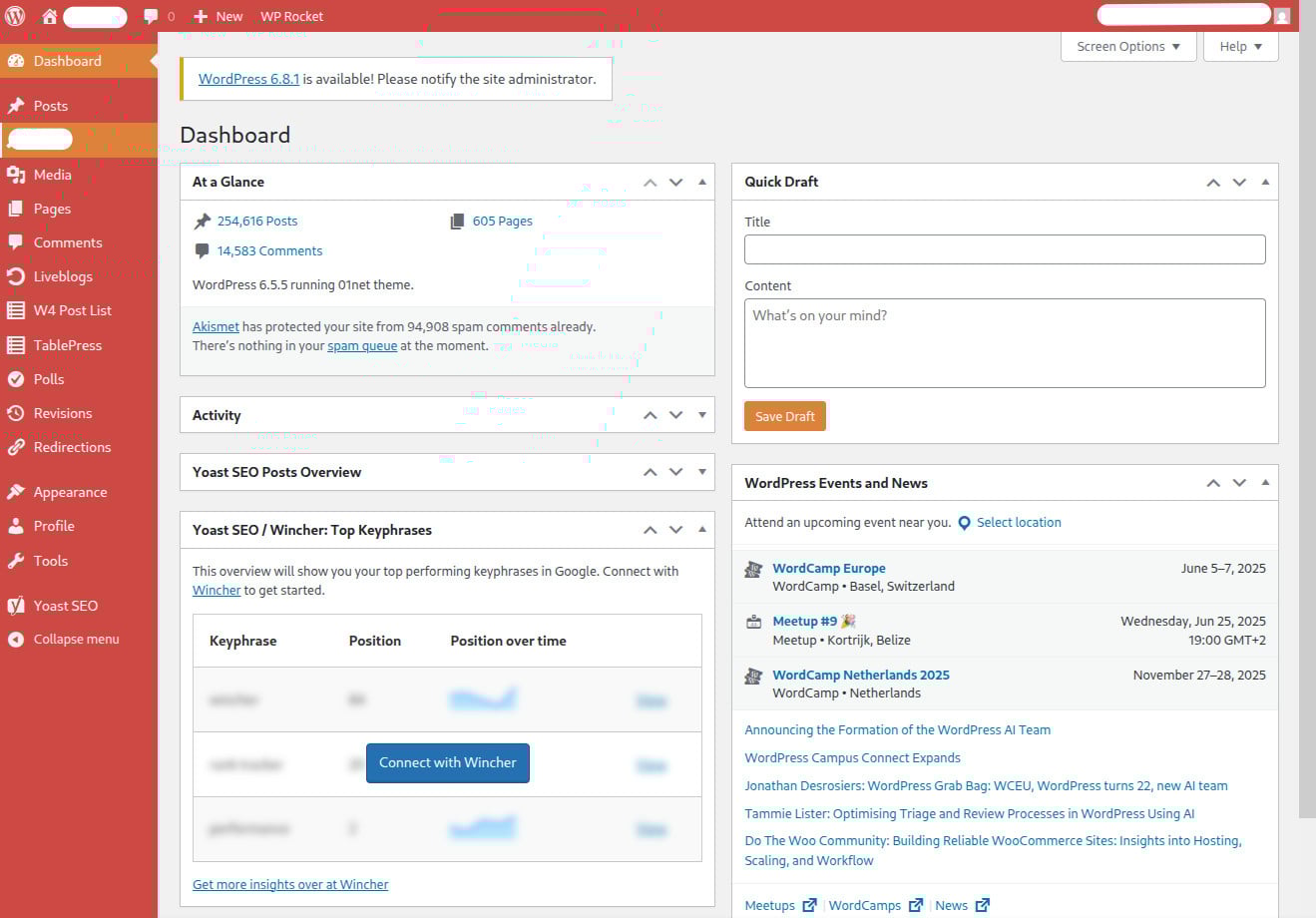This screenshot has width=1316, height=918.
Task: Click the WordPress logo in admin bar
Action: click(15, 16)
